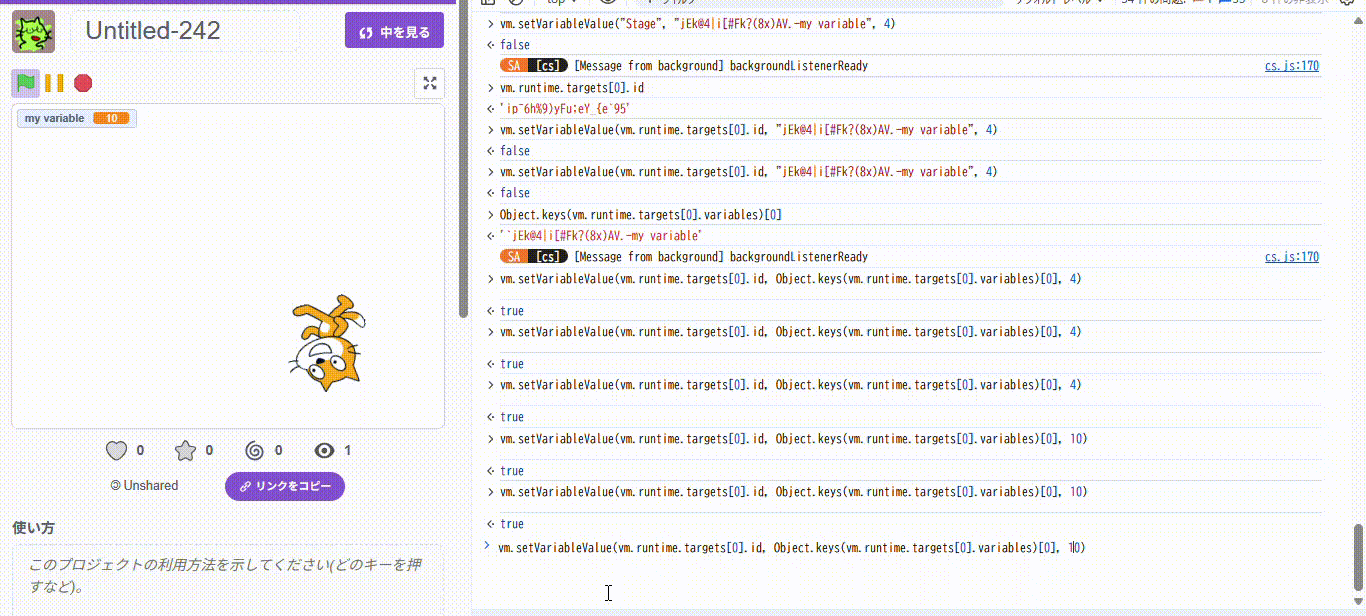
Task: Select the output string 'ip~6h%9)yFu:eY_{e`95'
Action: [x=564, y=108]
